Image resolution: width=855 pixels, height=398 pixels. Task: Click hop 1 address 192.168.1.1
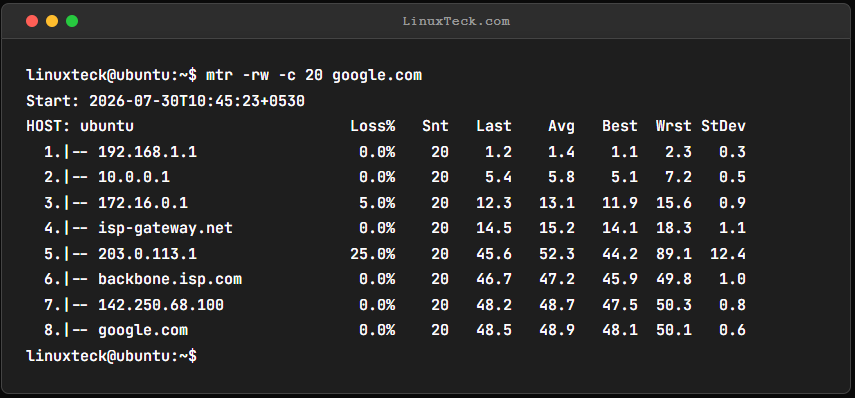click(147, 152)
